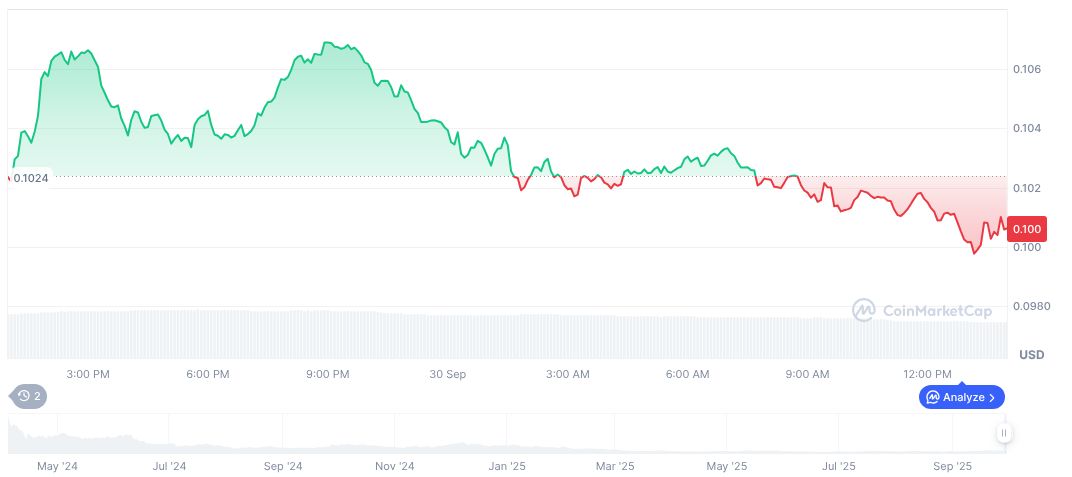Select Sep '25 on the range timeline
This screenshot has height=477, width=1072.
tap(952, 466)
